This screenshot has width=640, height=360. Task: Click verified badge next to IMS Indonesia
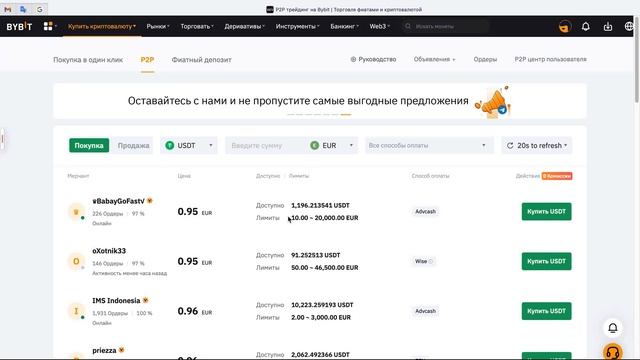(x=145, y=300)
